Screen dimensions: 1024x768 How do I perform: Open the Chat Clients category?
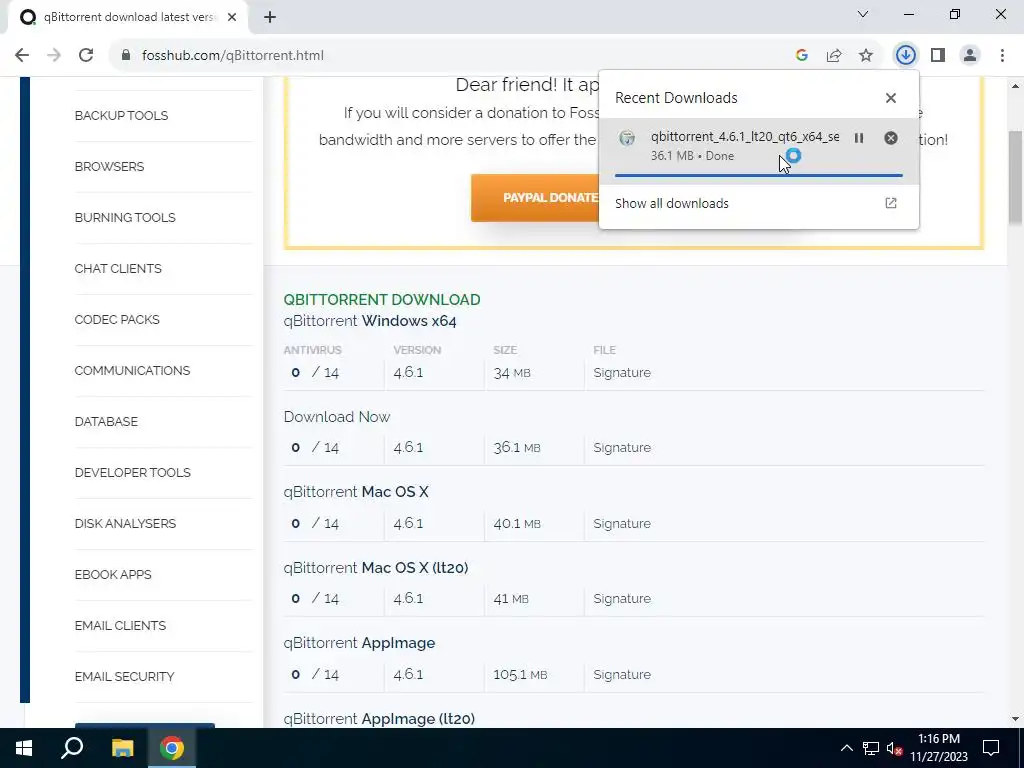(118, 268)
